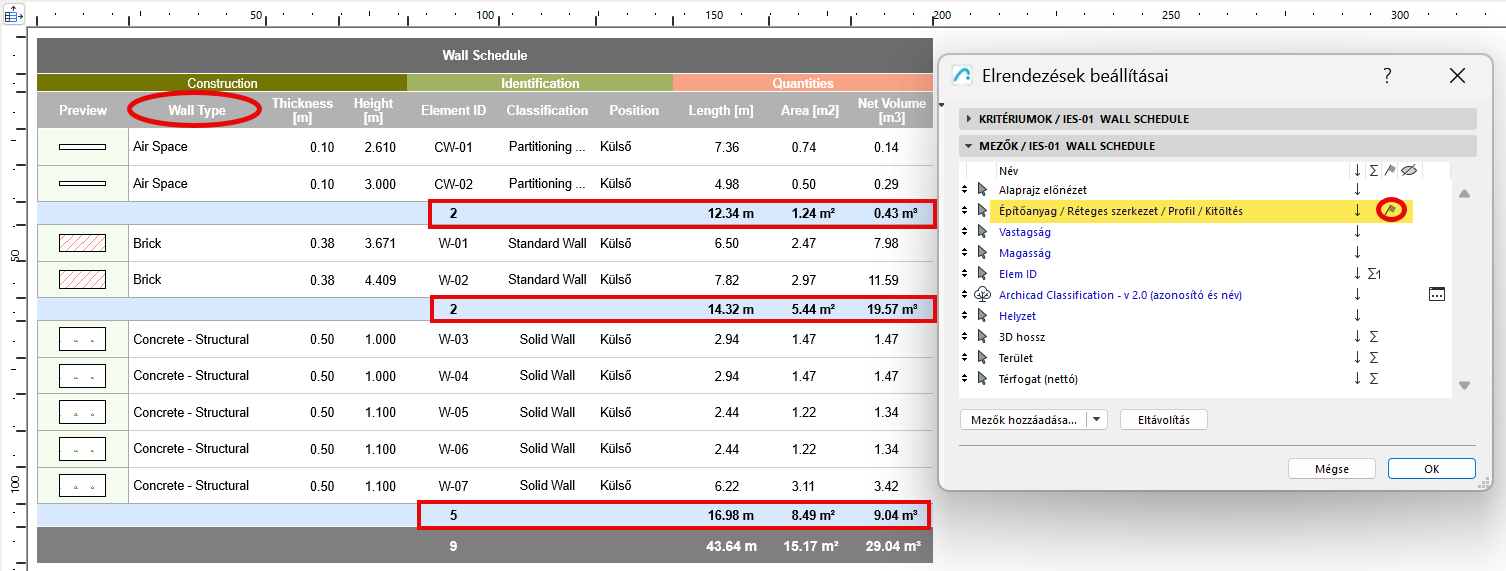Click the sum icon on the Elem ID row

pyautogui.click(x=1376, y=274)
